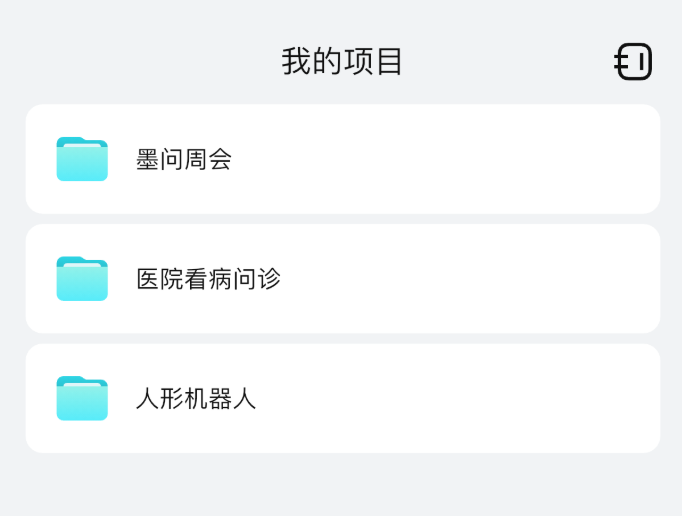Click the folder icon beside 墨问周会

(x=82, y=159)
